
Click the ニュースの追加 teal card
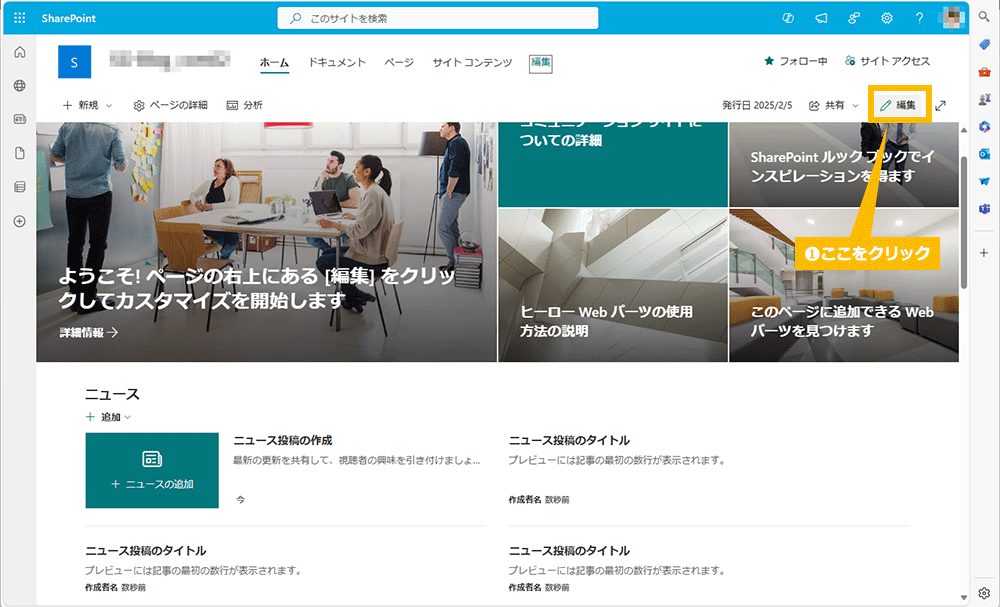(152, 471)
